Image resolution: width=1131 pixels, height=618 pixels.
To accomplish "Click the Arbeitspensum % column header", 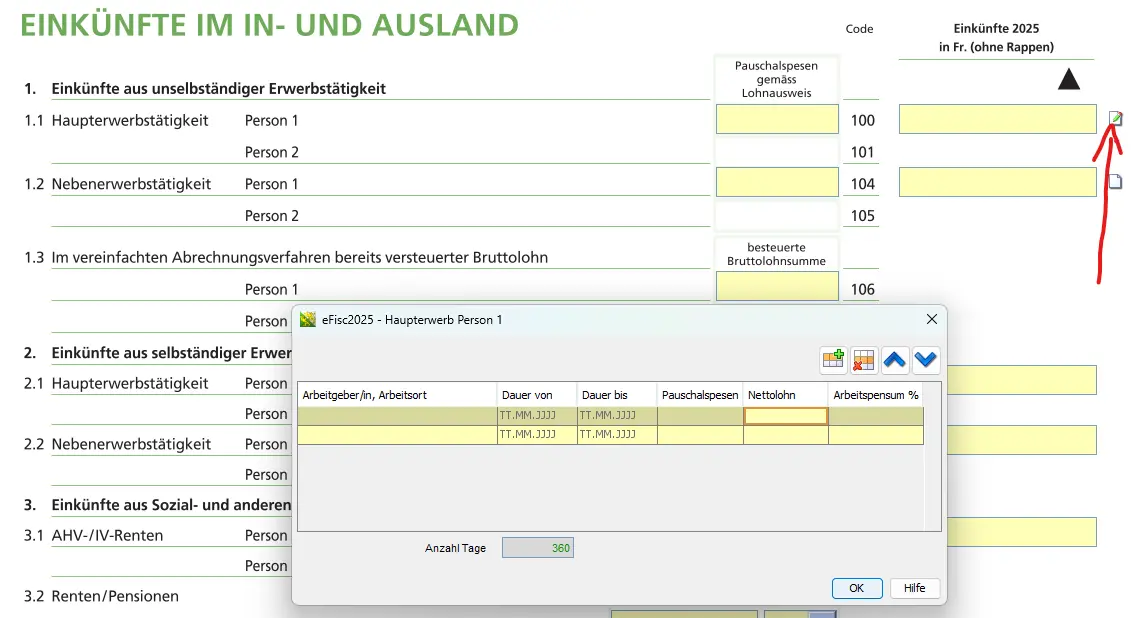I will [x=876, y=394].
